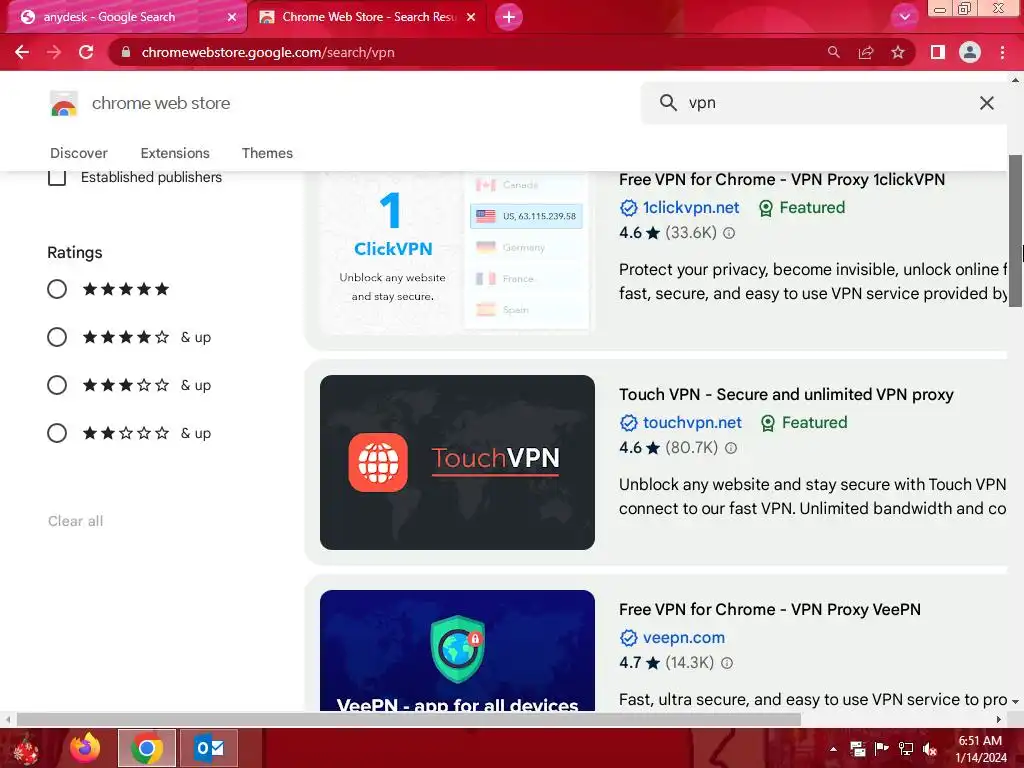
Task: Open 1ClickVPN extension thumbnail
Action: [457, 253]
